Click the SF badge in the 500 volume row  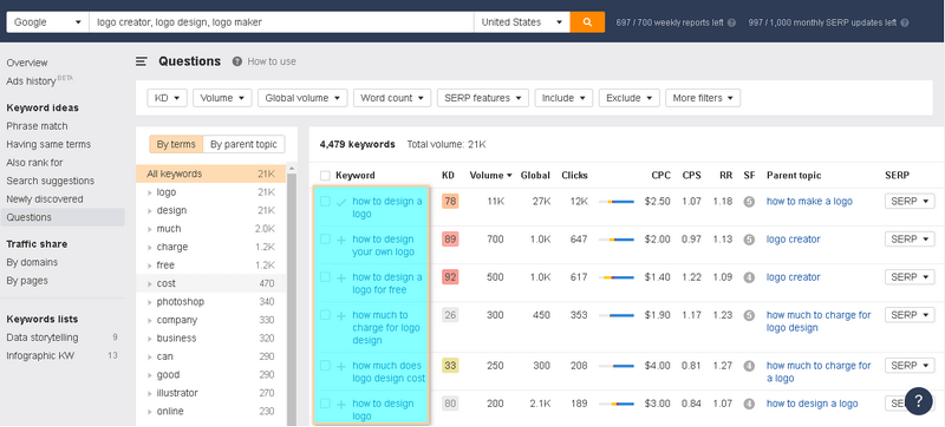tap(749, 278)
